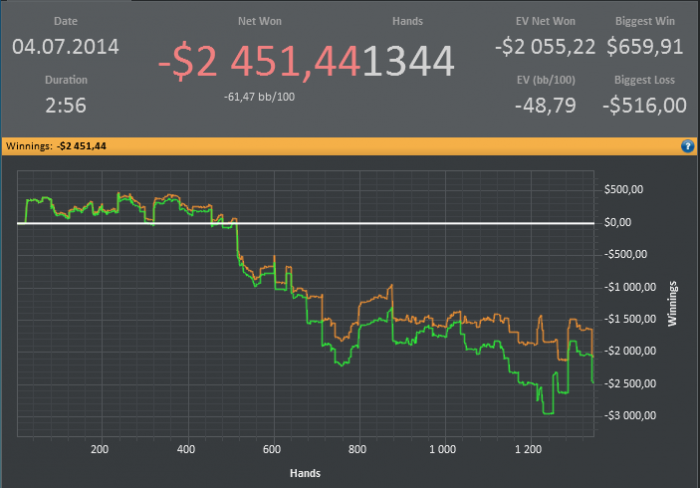This screenshot has width=700, height=488.
Task: Click the blue help question mark icon
Action: [687, 146]
